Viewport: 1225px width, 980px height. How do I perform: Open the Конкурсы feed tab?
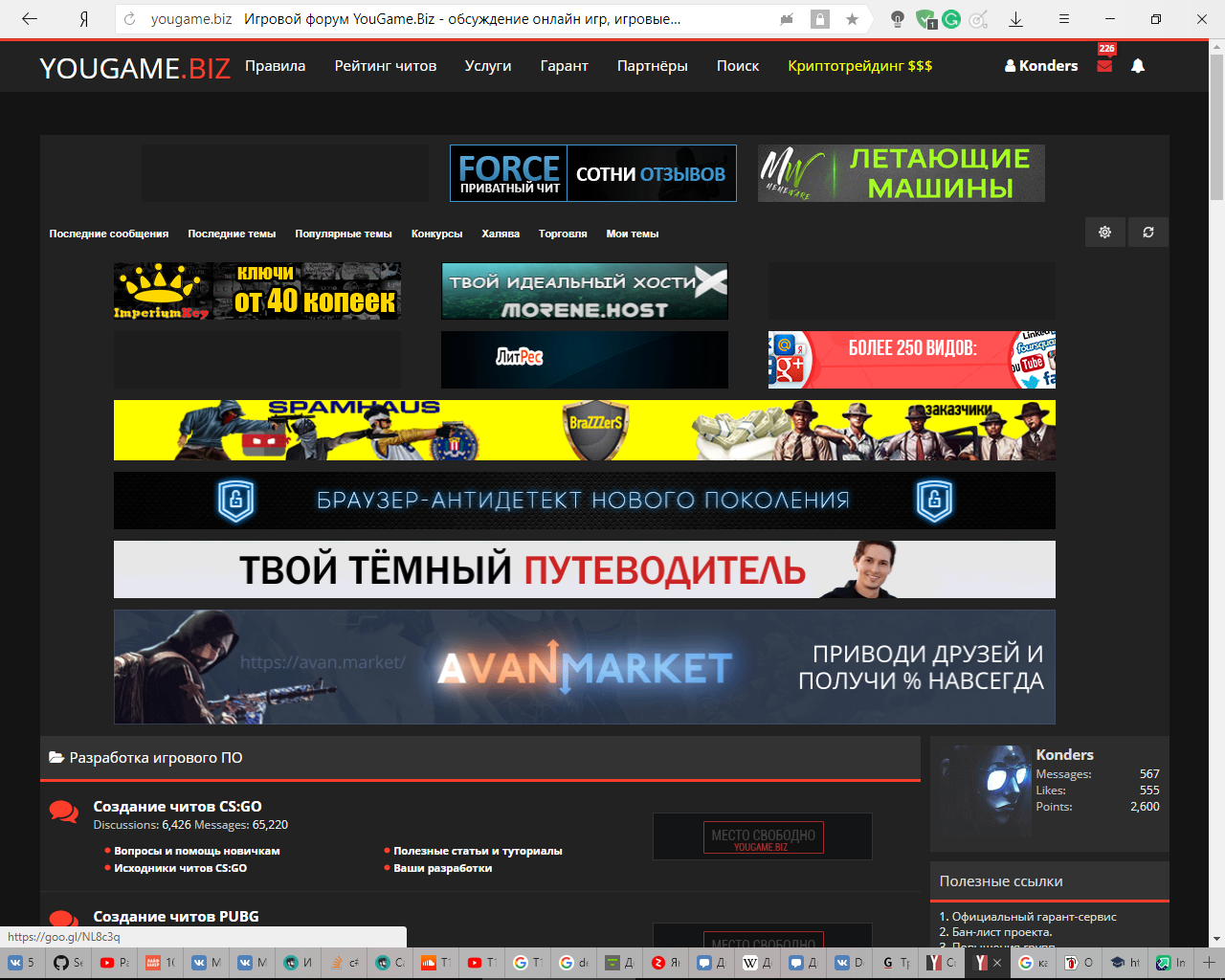point(436,234)
